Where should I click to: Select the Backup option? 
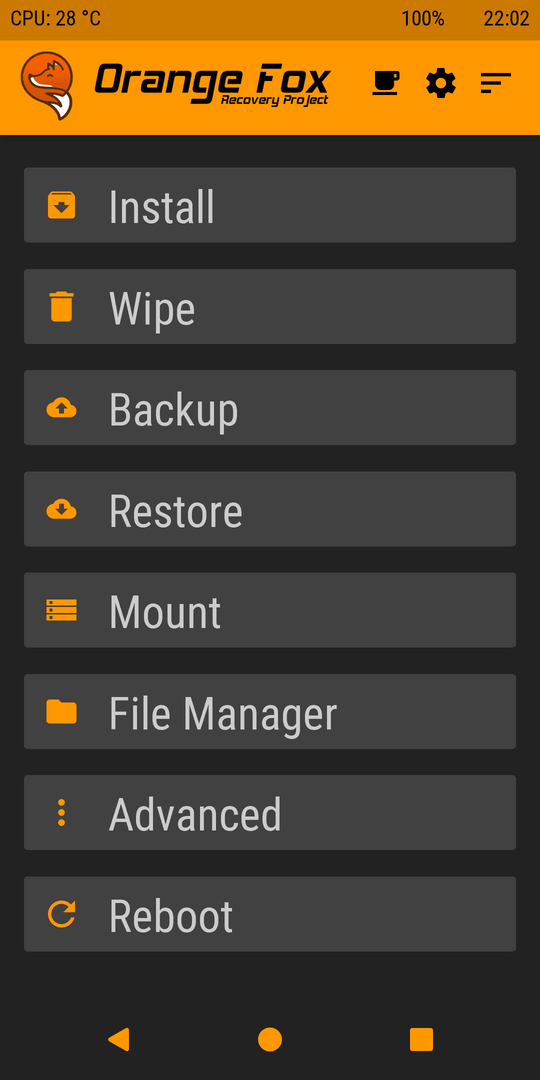270,408
